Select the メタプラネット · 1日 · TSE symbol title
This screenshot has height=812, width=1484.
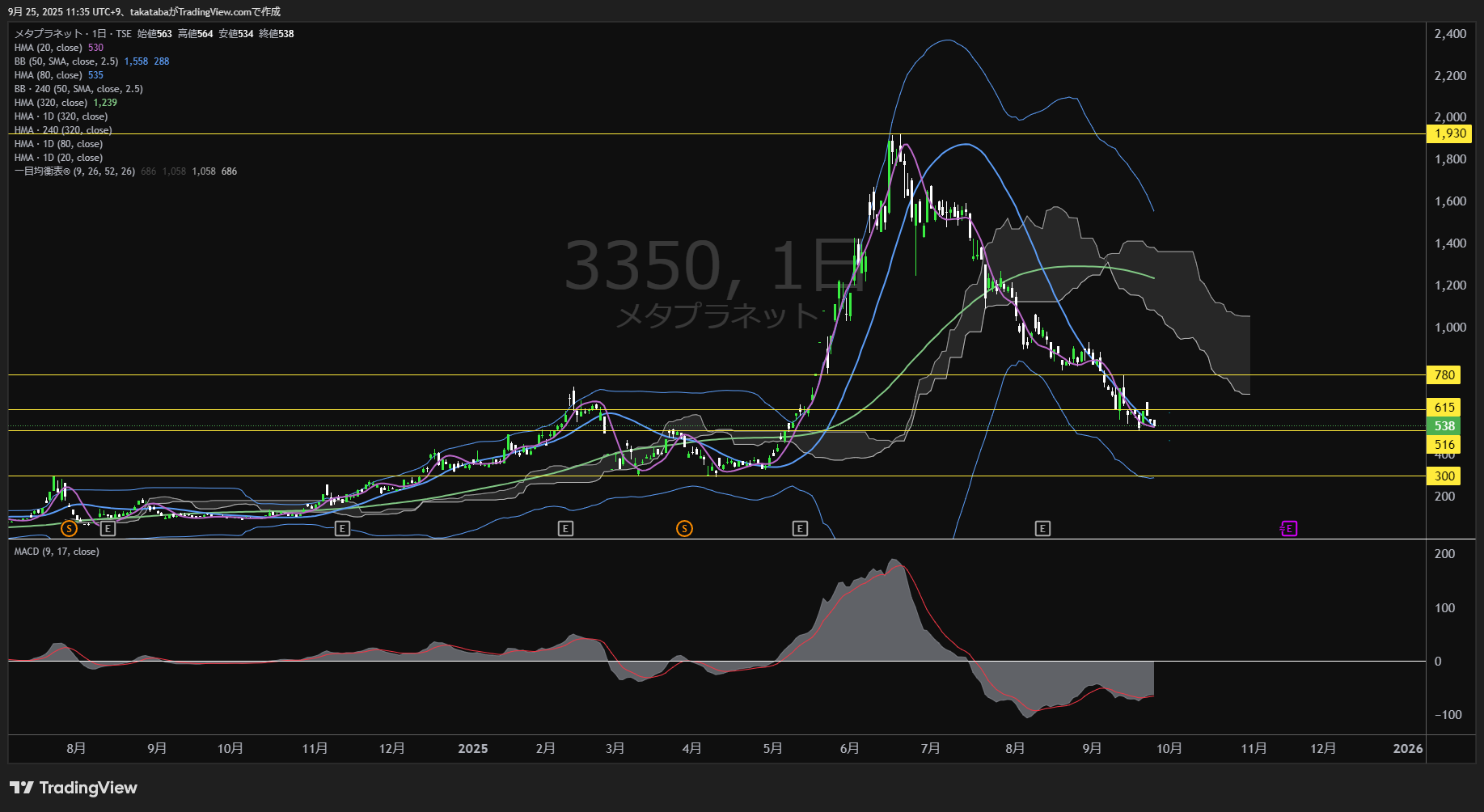coord(73,34)
